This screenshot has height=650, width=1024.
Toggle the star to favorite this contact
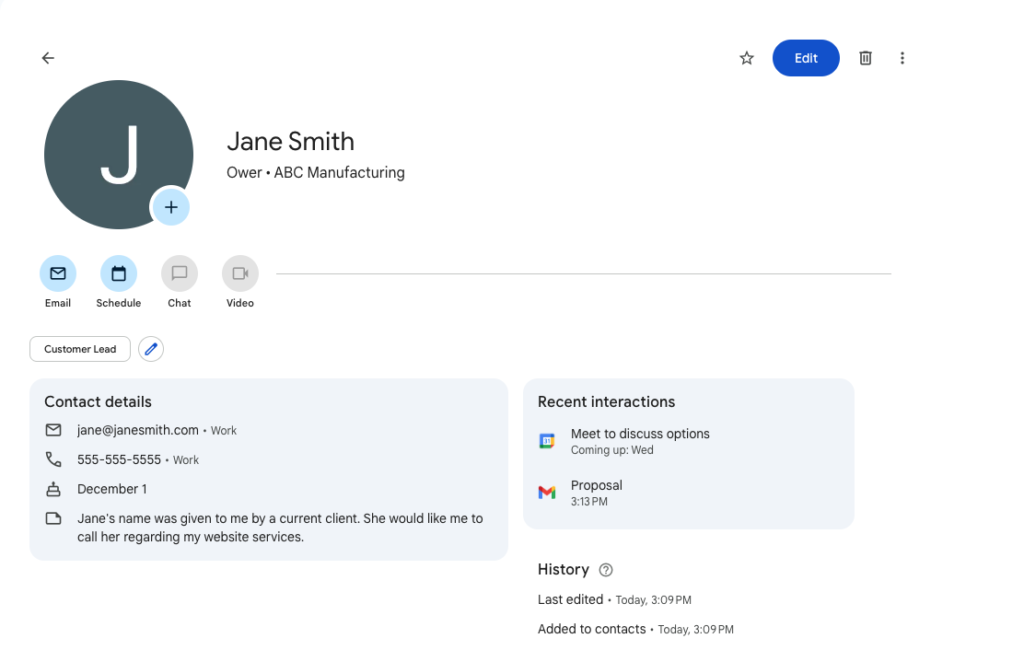[x=745, y=57]
